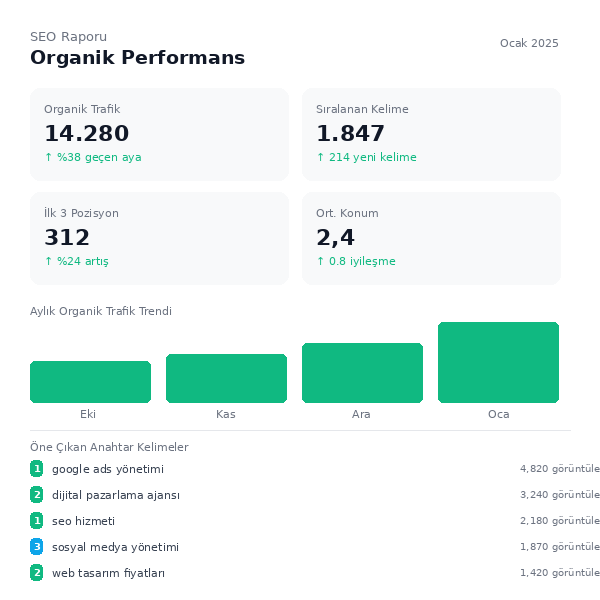Click the rank 1 badge beside google ads yönetimi
The width and height of the screenshot is (600, 600).
coord(36,469)
